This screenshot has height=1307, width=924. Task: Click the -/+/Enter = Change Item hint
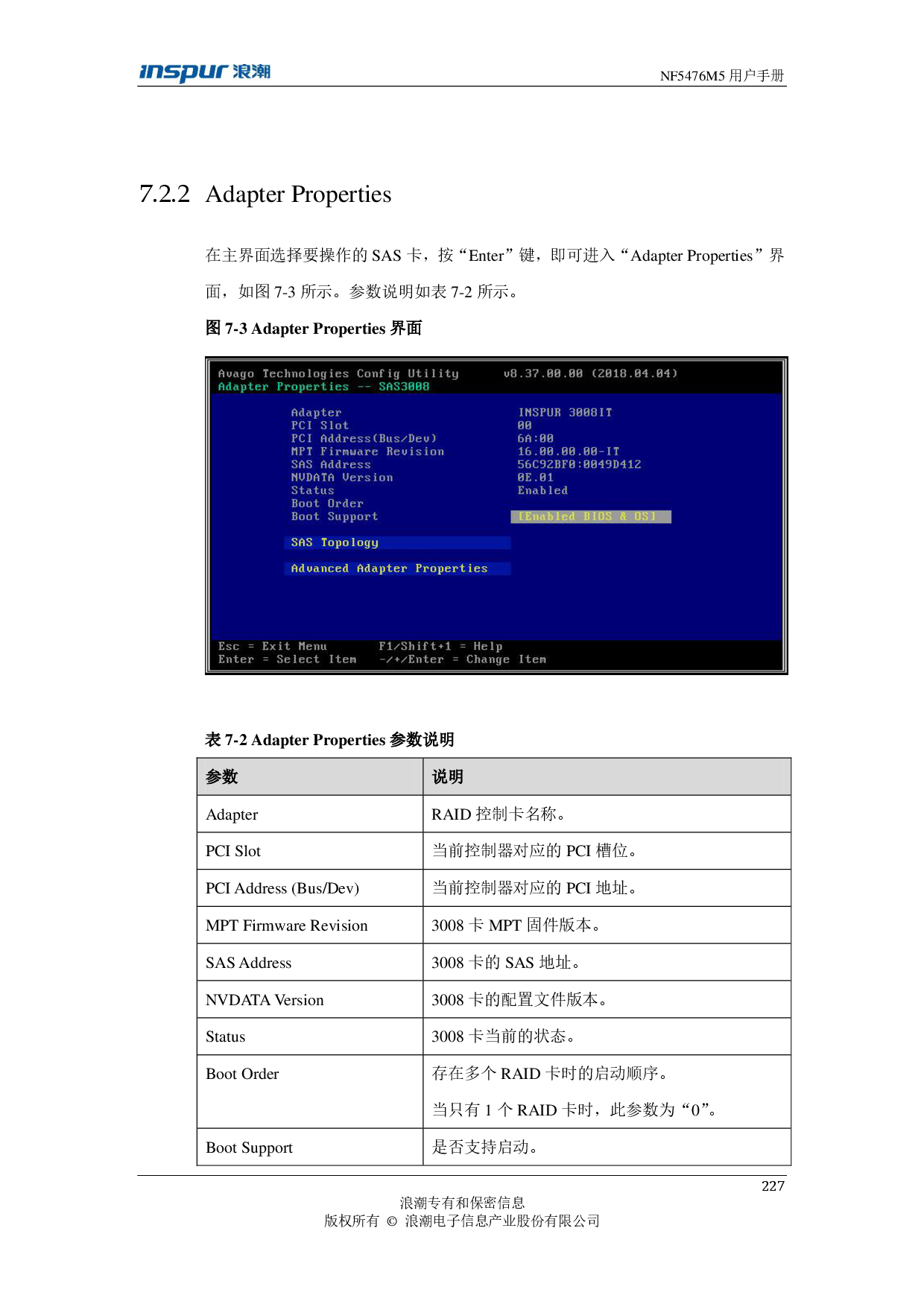tap(462, 659)
